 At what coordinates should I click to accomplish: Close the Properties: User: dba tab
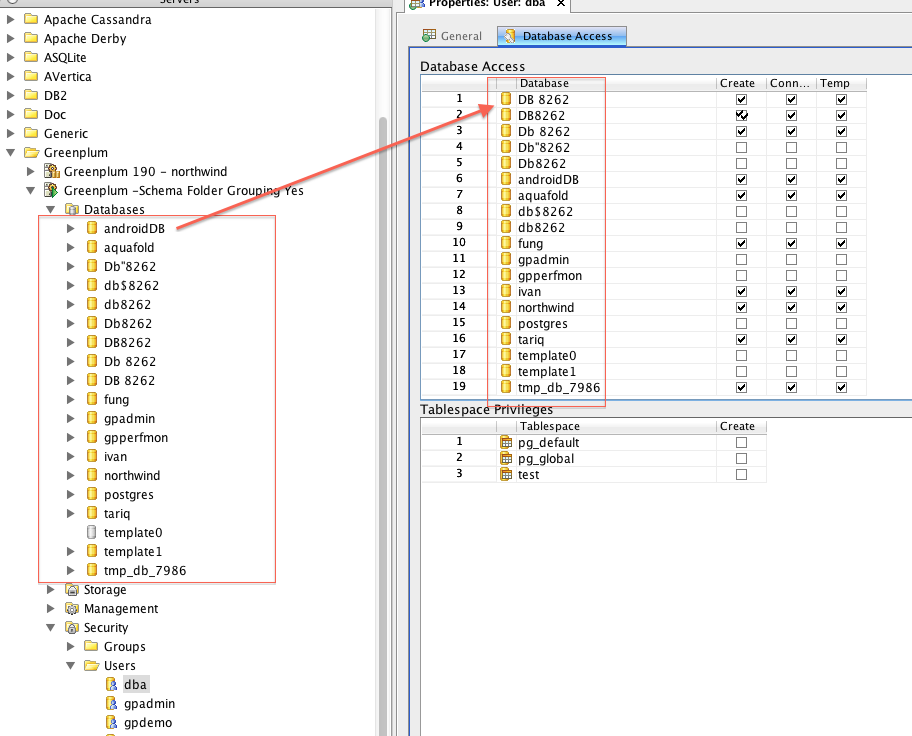(561, 3)
